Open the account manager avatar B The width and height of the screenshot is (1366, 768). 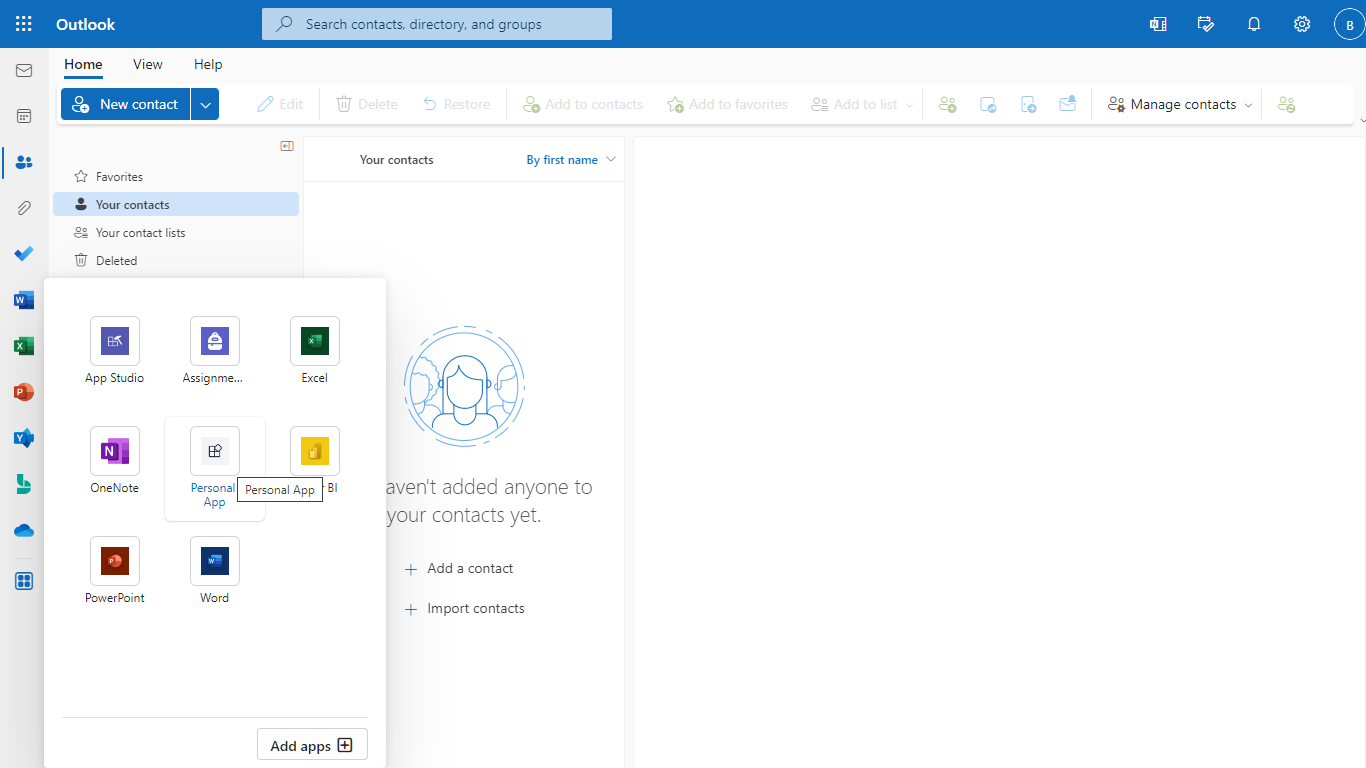pyautogui.click(x=1349, y=24)
